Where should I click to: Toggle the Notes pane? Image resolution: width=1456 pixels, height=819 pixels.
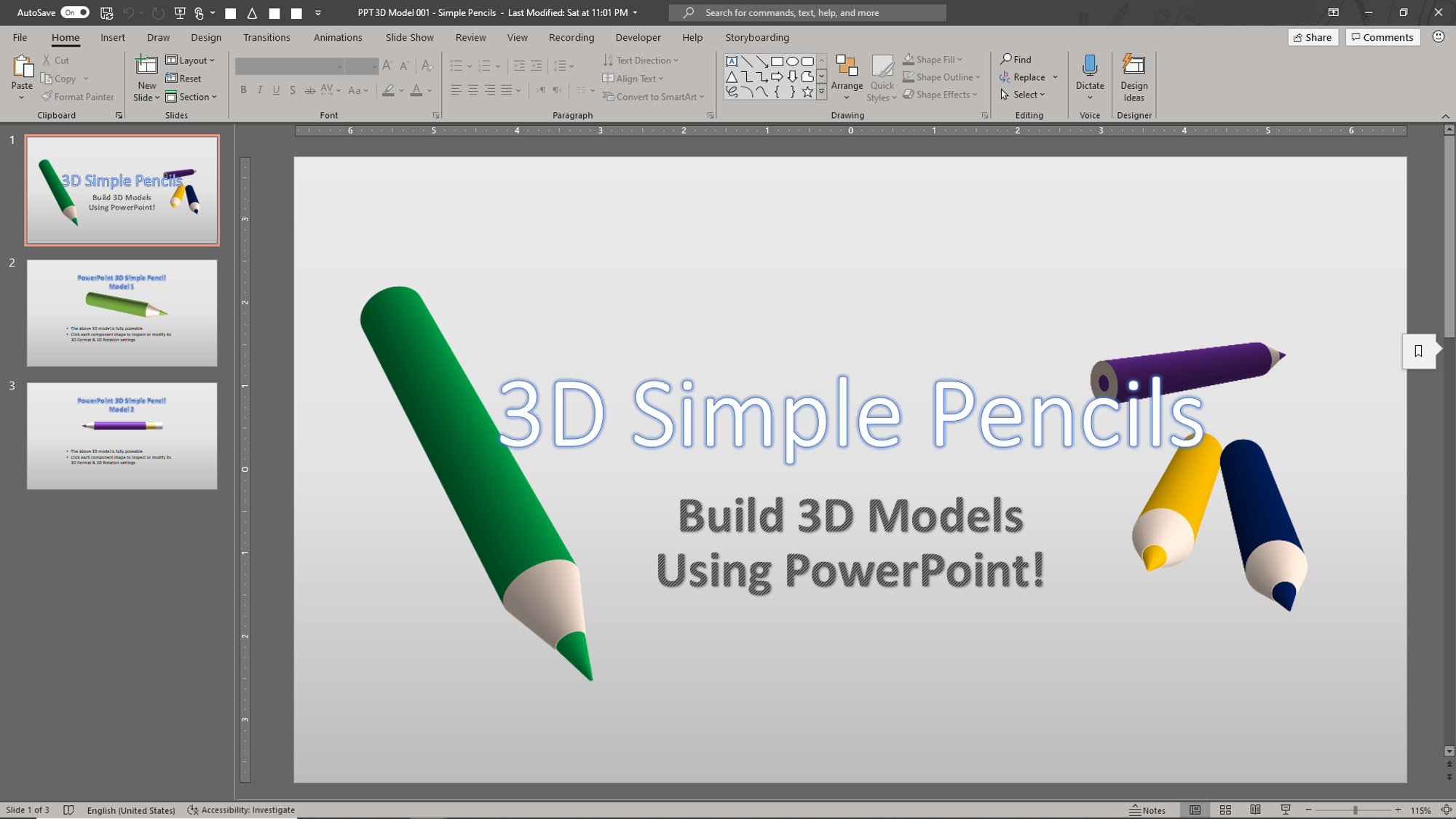1147,810
